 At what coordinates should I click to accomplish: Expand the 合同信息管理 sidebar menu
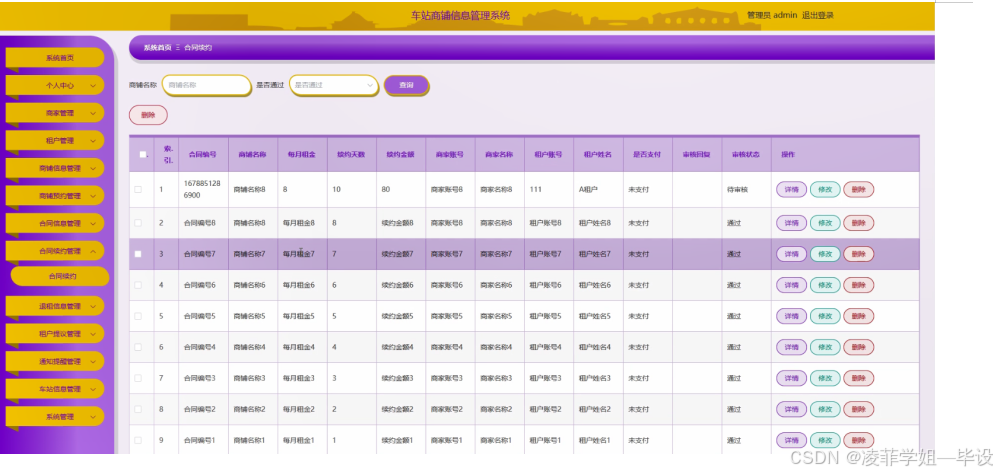click(55, 223)
